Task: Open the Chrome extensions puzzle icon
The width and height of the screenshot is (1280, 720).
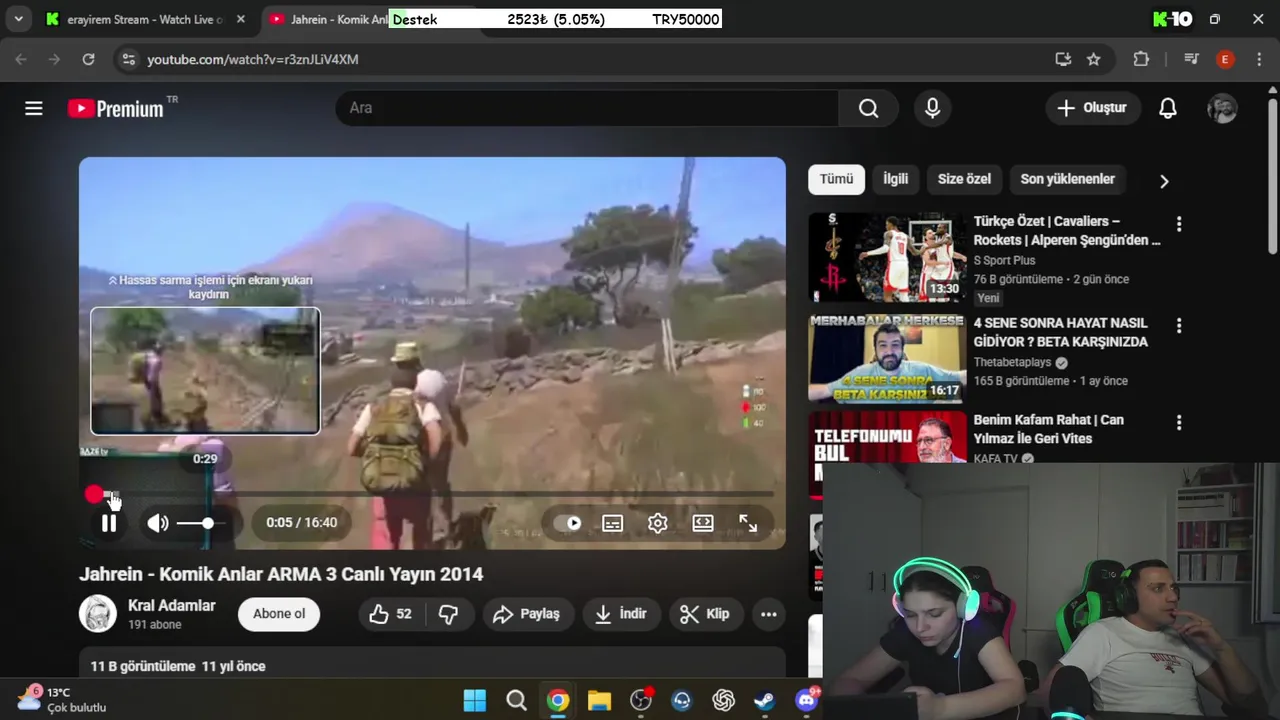Action: (1141, 59)
